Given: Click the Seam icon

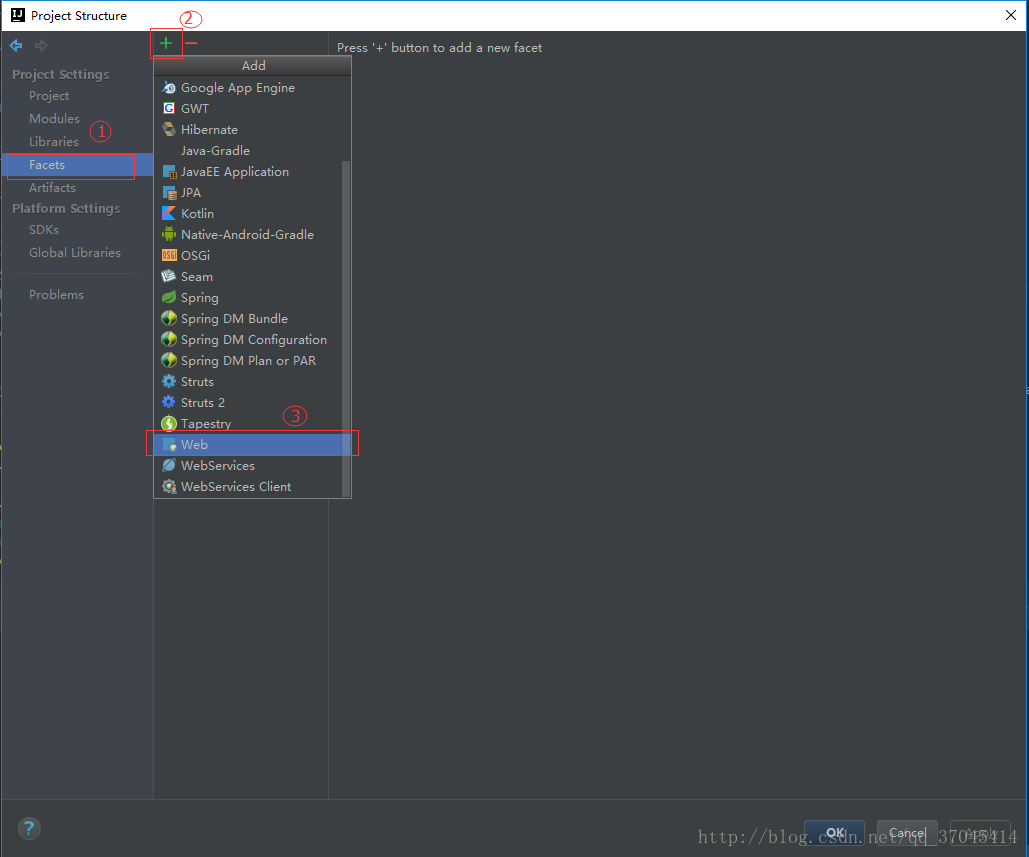Looking at the screenshot, I should click(x=169, y=276).
